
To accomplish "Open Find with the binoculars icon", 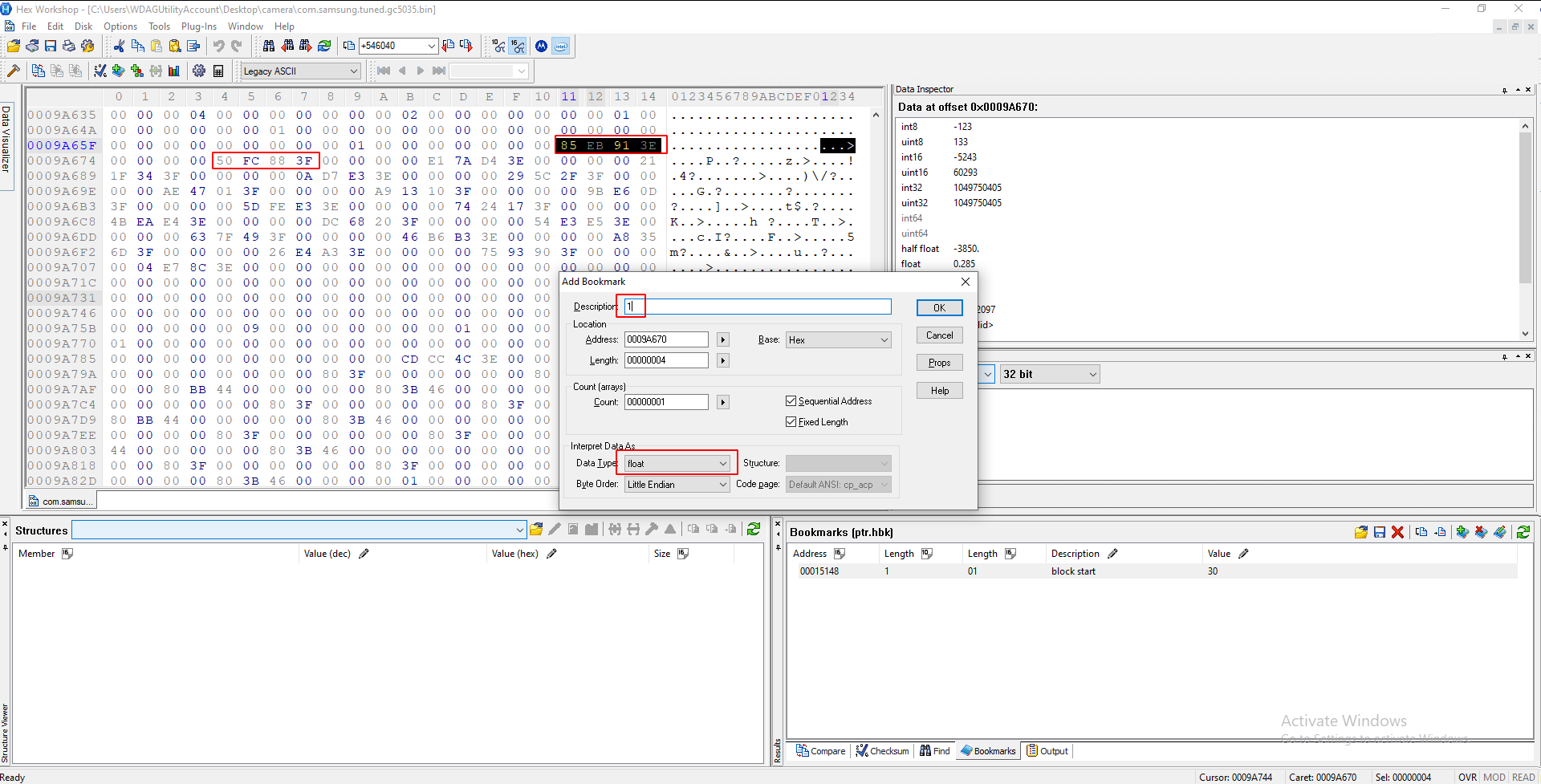I will 269,47.
